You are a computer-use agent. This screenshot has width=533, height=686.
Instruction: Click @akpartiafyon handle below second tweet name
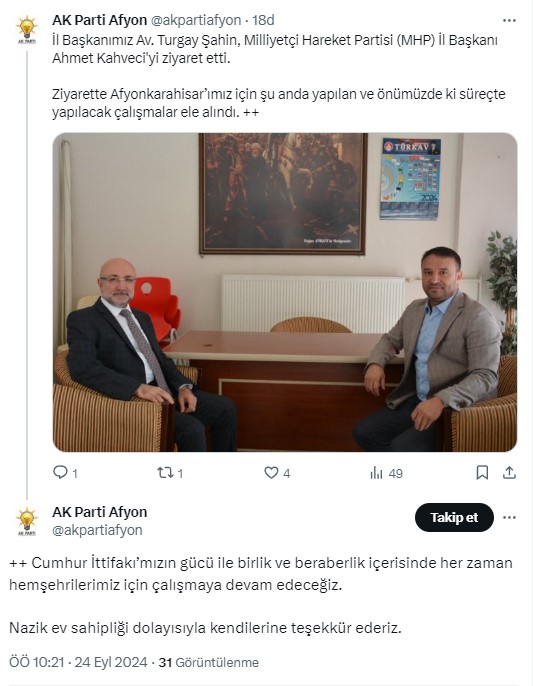97,530
